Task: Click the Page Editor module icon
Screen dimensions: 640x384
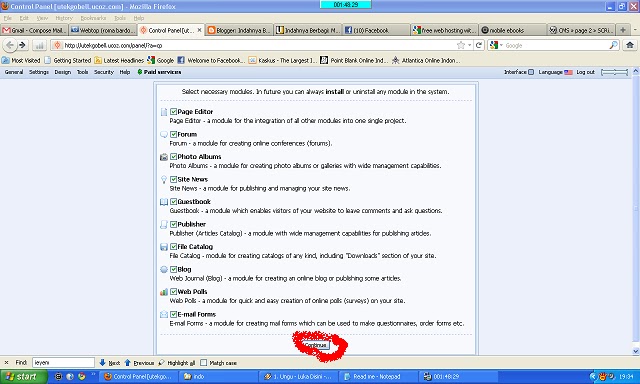Action: [164, 112]
